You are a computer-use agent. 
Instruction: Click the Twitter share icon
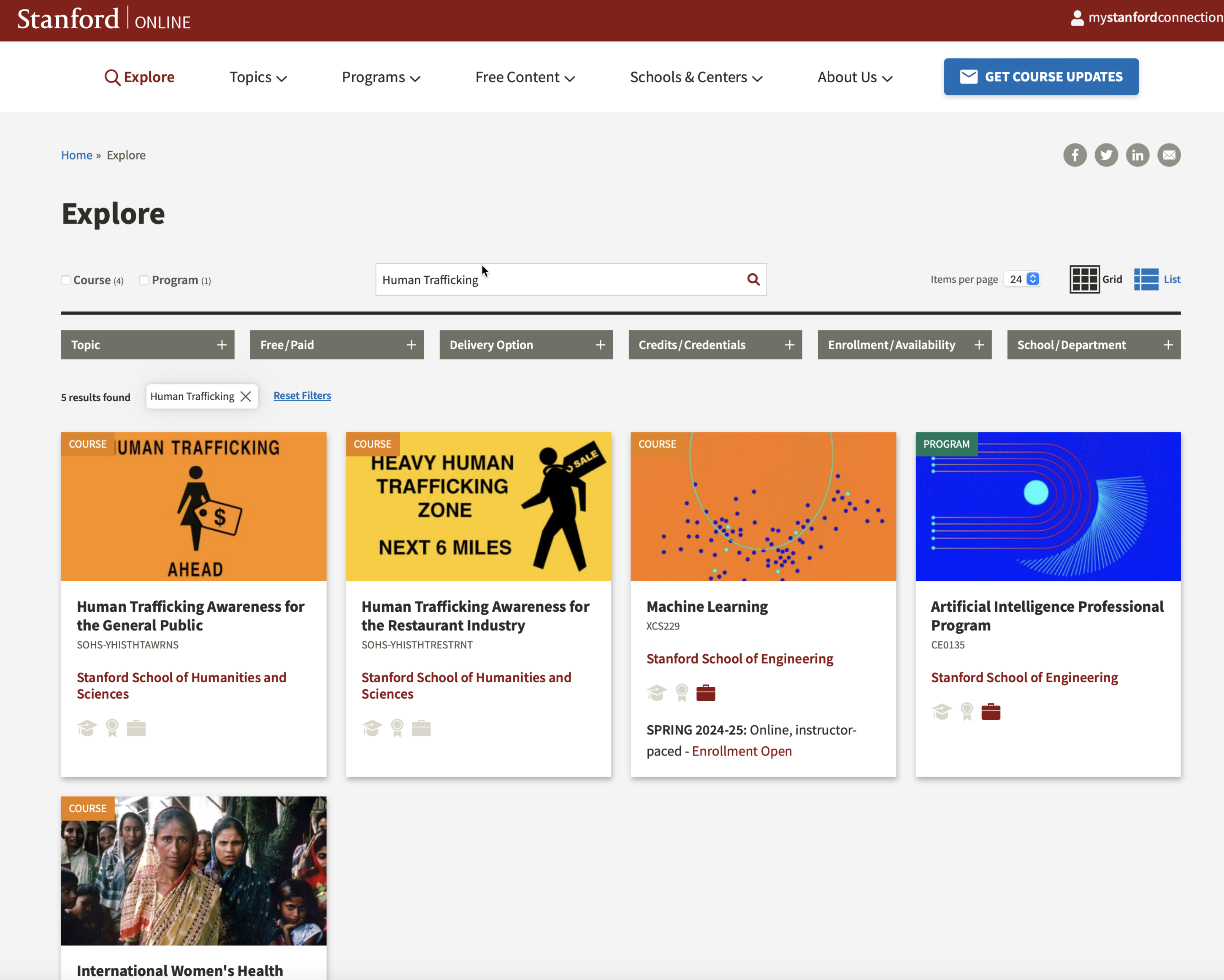(1106, 155)
